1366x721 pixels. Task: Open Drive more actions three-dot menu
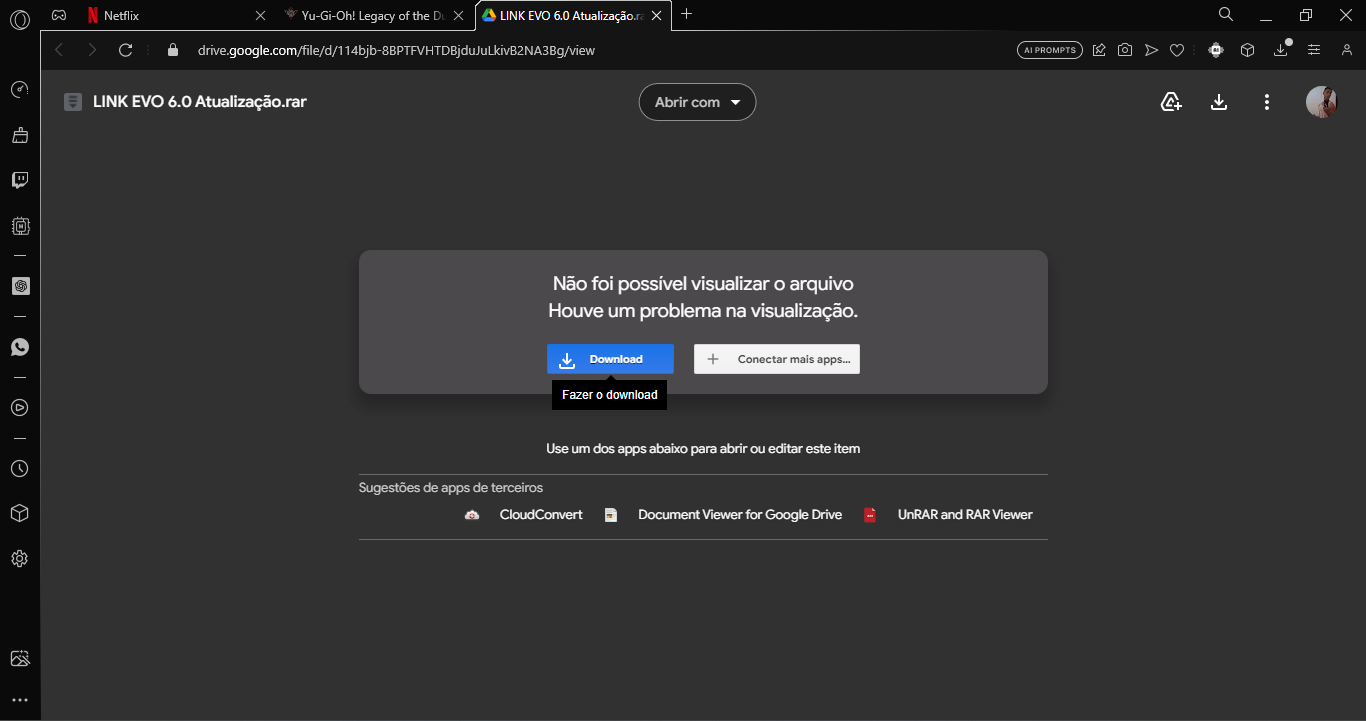[1267, 102]
